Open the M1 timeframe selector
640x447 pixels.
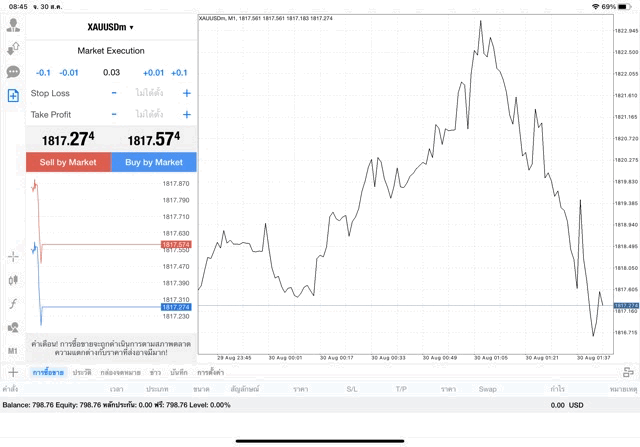tap(13, 351)
